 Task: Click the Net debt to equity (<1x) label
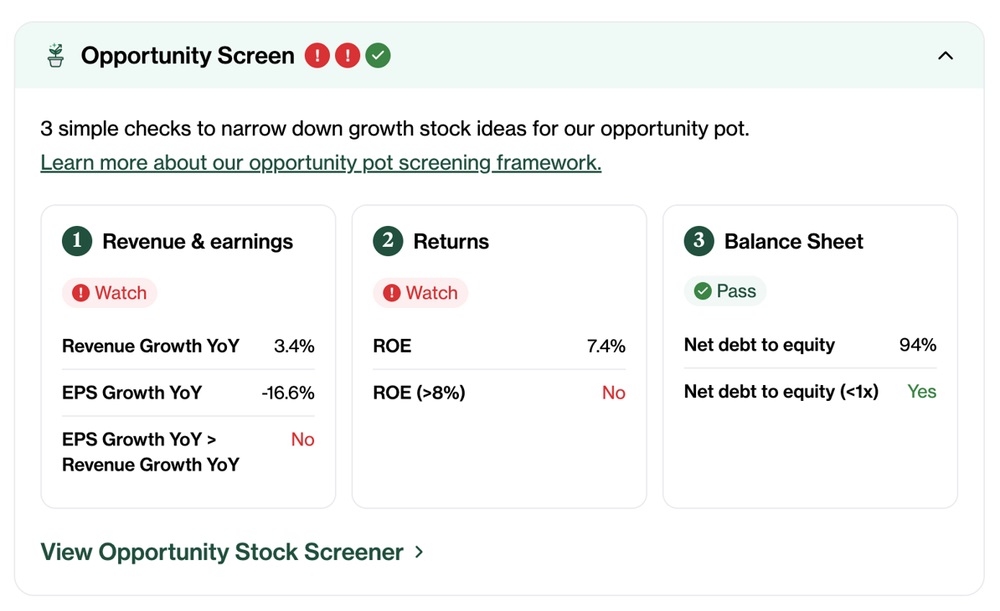click(781, 391)
